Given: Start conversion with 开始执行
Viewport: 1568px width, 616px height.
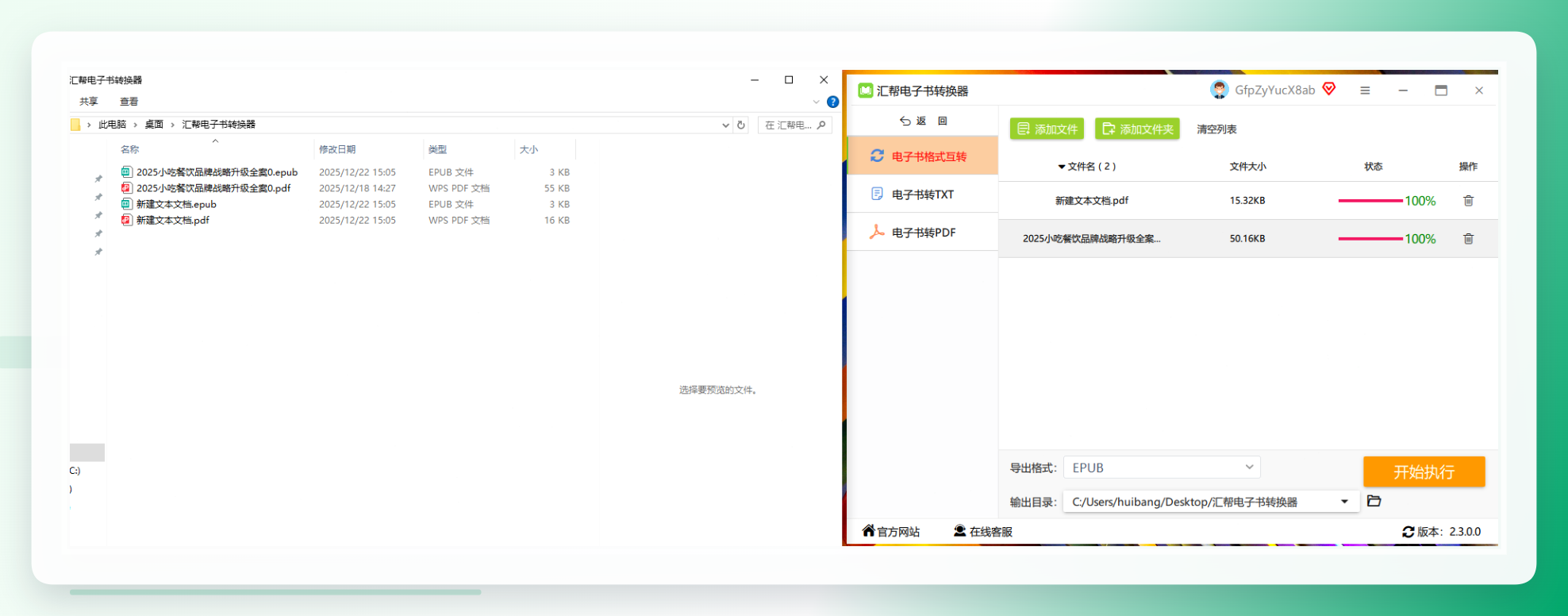Looking at the screenshot, I should 1424,472.
